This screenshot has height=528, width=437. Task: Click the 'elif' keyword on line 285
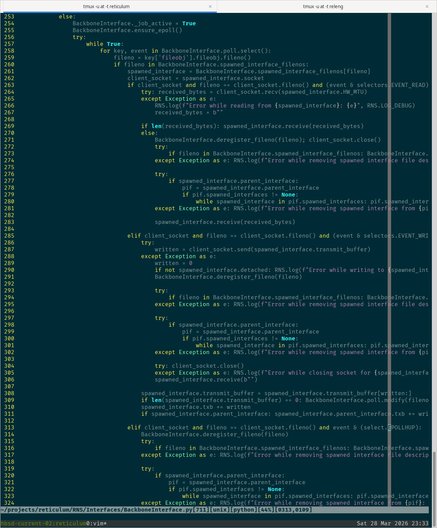click(134, 236)
